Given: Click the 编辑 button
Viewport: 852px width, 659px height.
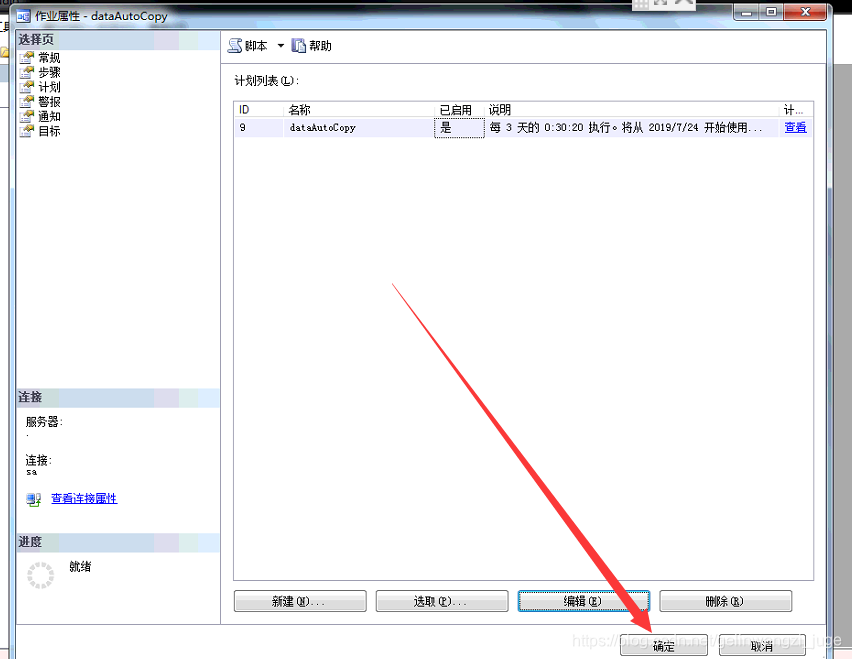Looking at the screenshot, I should tap(584, 601).
